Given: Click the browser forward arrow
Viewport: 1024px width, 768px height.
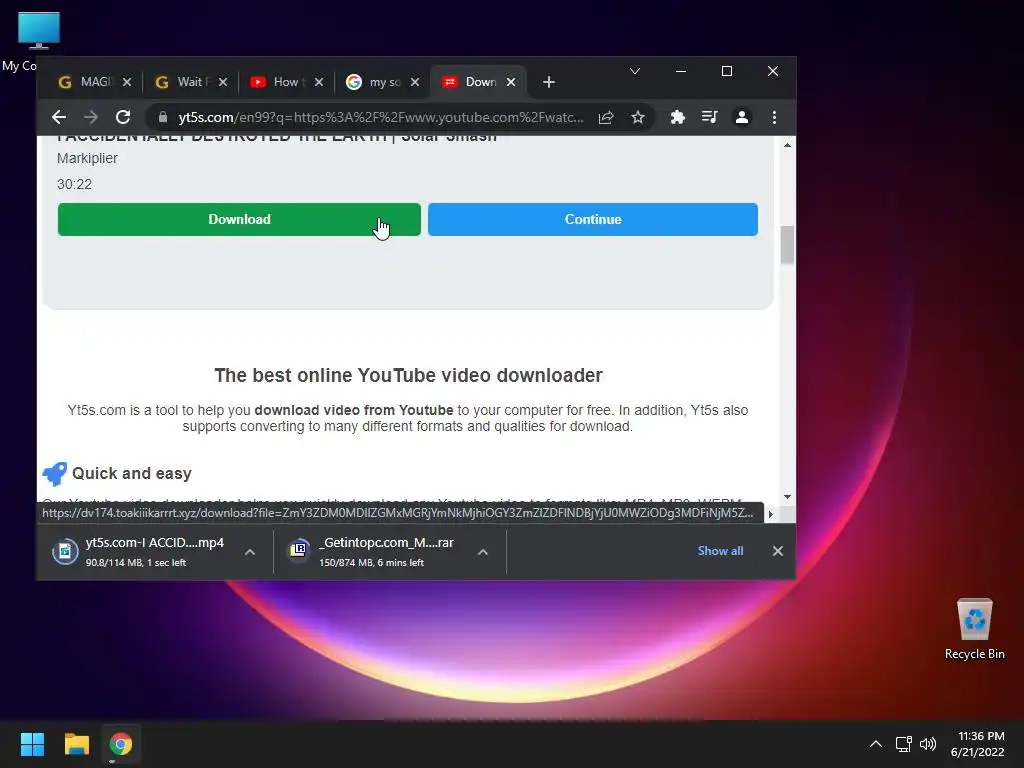Looking at the screenshot, I should point(91,117).
